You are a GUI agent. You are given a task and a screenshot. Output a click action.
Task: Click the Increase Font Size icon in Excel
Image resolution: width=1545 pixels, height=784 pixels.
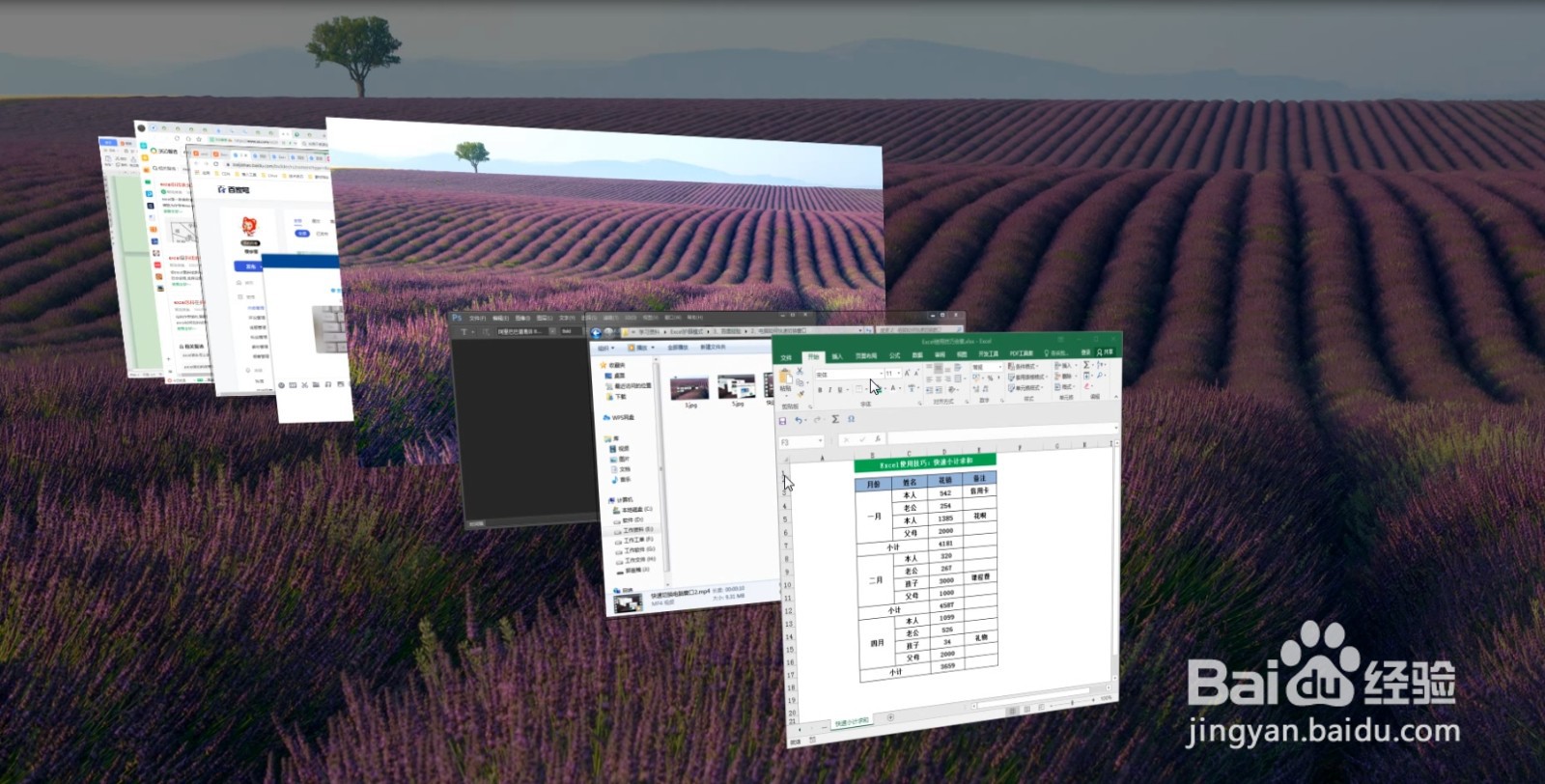point(907,373)
